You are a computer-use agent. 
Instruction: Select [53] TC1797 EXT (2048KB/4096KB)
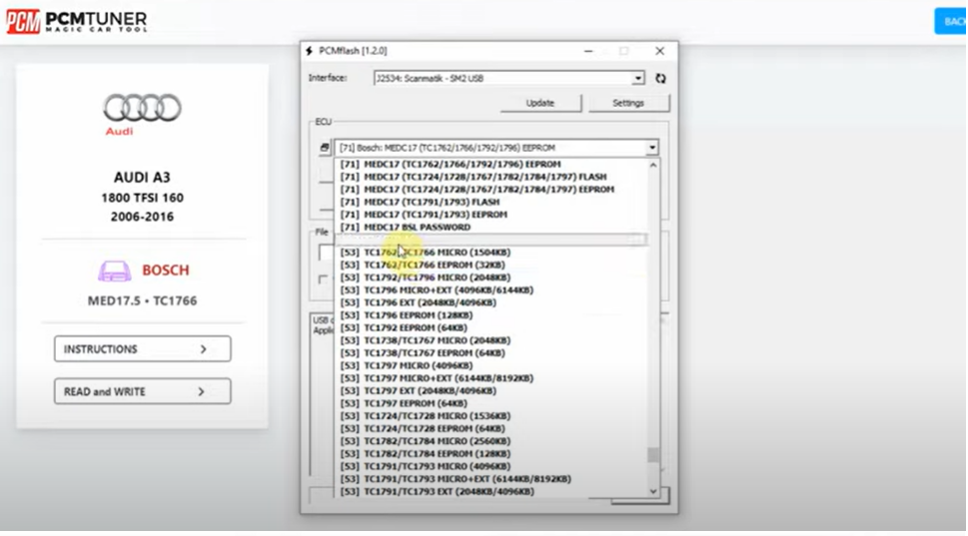[x=491, y=391]
